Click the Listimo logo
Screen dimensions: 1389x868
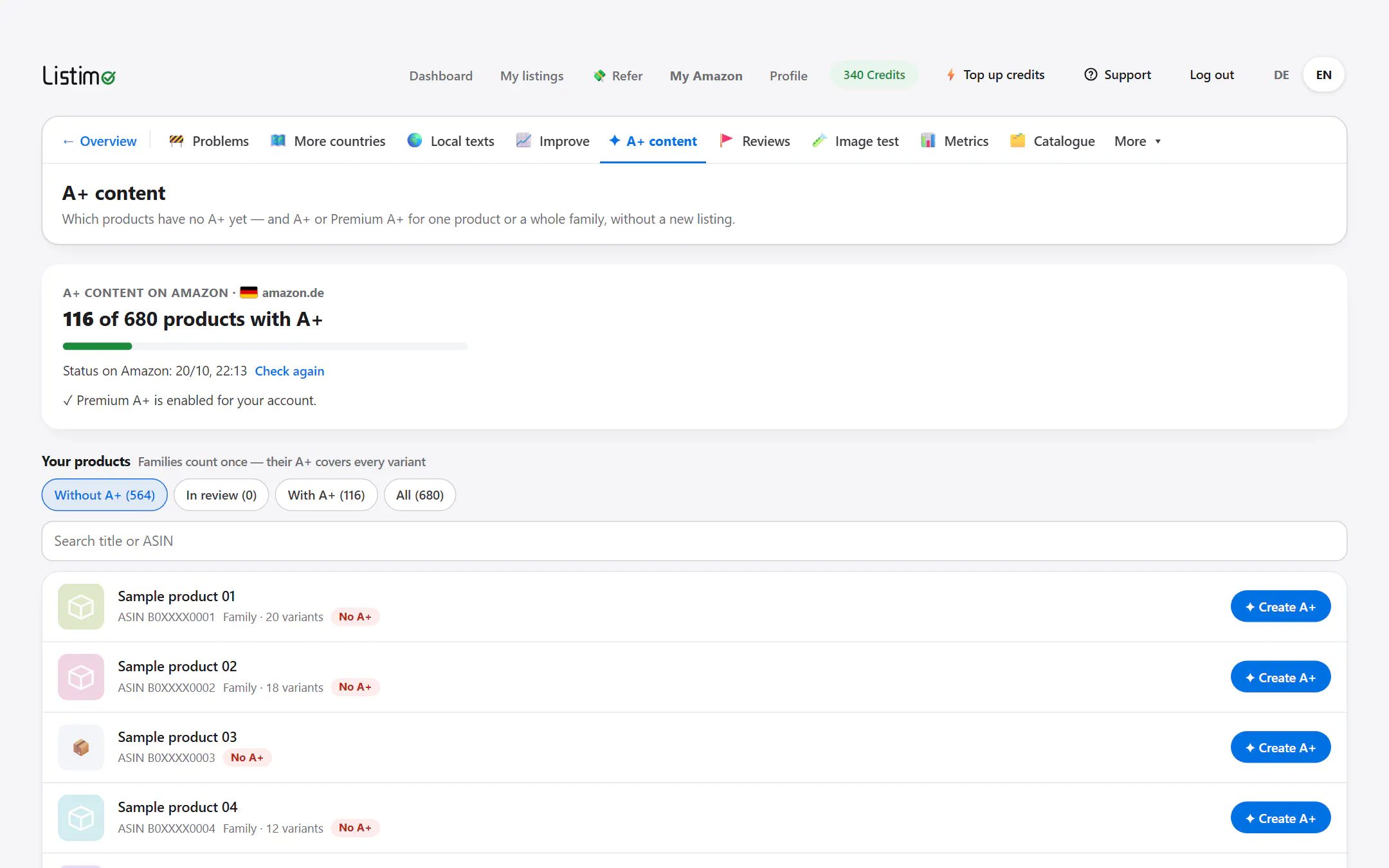click(79, 76)
